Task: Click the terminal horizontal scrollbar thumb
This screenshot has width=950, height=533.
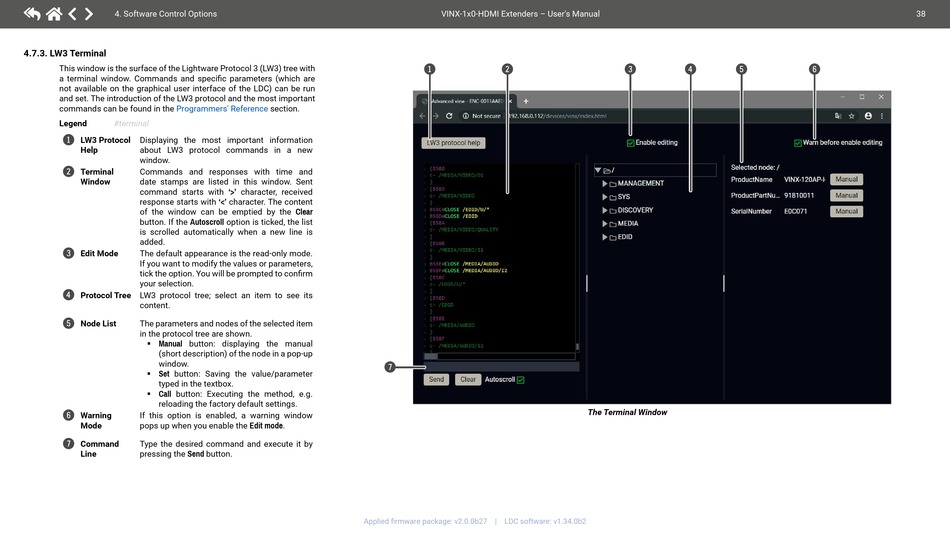Action: (x=431, y=356)
